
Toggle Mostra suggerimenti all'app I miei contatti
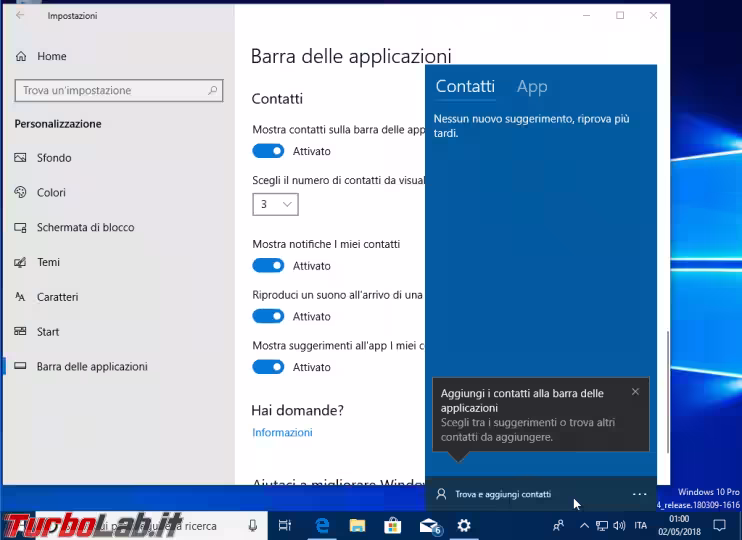[x=268, y=367]
